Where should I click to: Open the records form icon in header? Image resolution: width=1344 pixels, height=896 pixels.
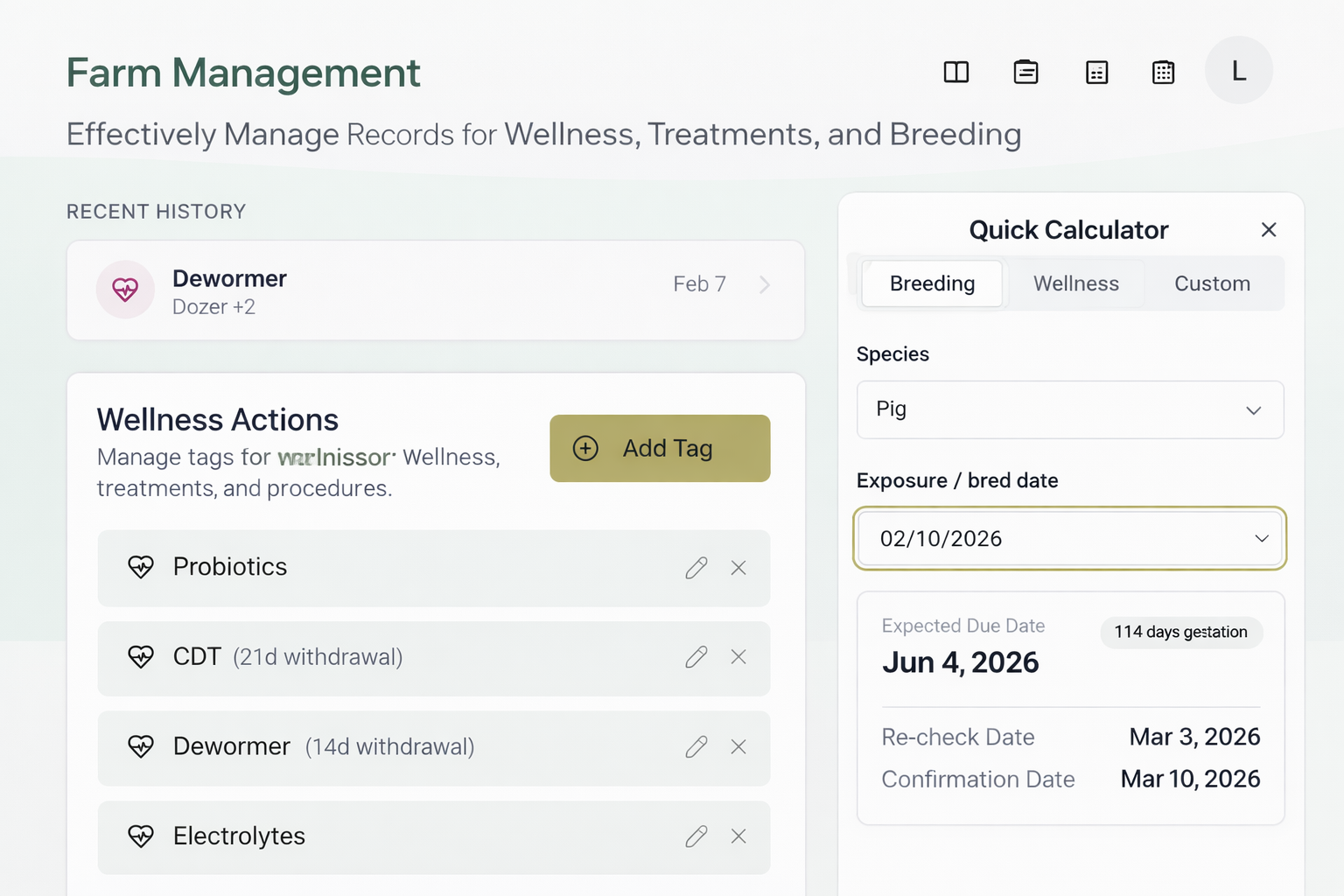[1097, 73]
